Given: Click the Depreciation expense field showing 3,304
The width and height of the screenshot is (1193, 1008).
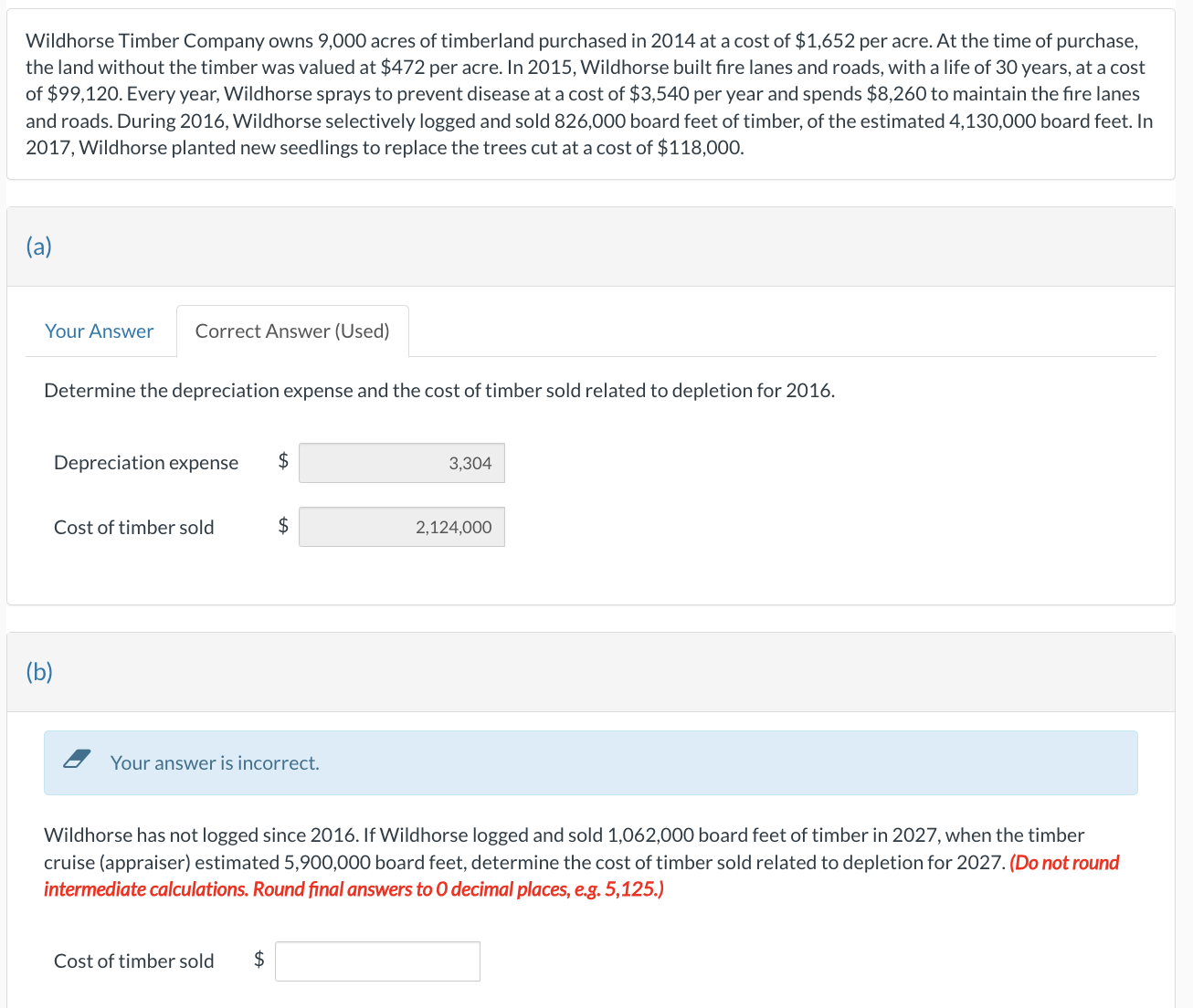Looking at the screenshot, I should tap(402, 463).
